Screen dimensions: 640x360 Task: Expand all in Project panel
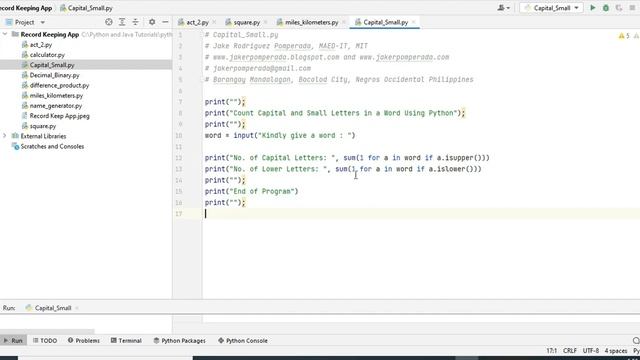tap(122, 22)
